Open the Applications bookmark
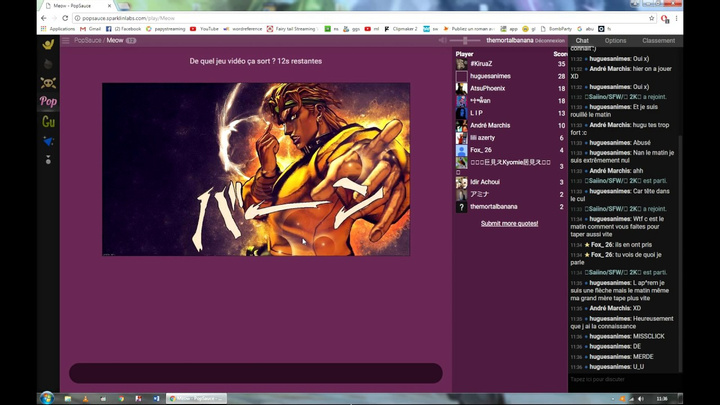Image resolution: width=720 pixels, height=405 pixels. (x=58, y=28)
